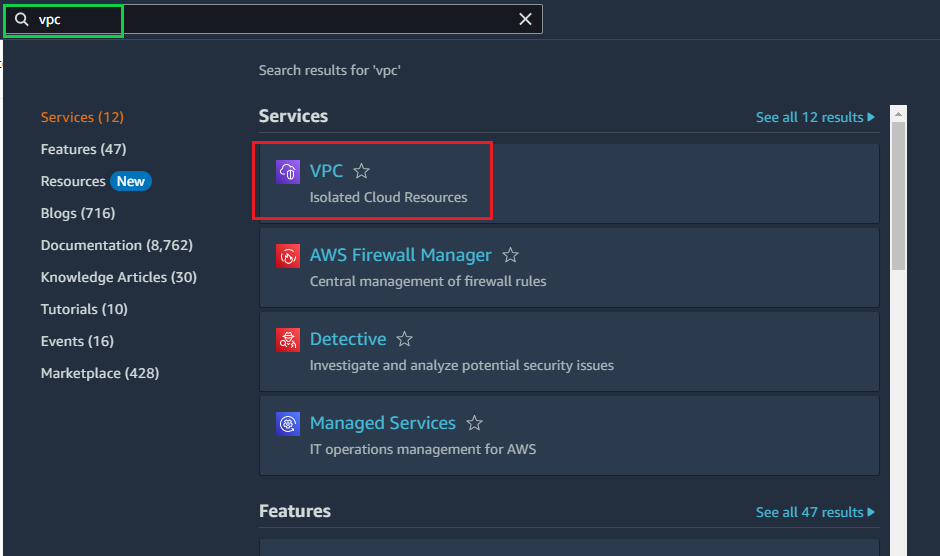Star the Detective service
Image resolution: width=940 pixels, height=556 pixels.
point(405,339)
